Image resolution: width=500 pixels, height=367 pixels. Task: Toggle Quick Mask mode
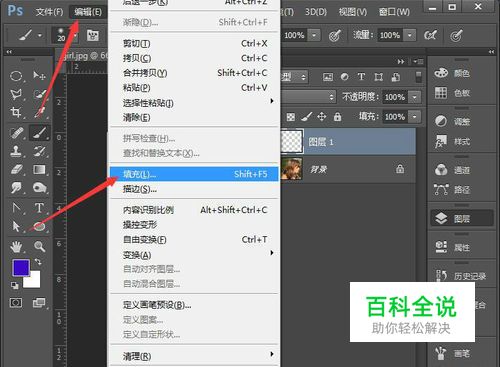[x=16, y=303]
